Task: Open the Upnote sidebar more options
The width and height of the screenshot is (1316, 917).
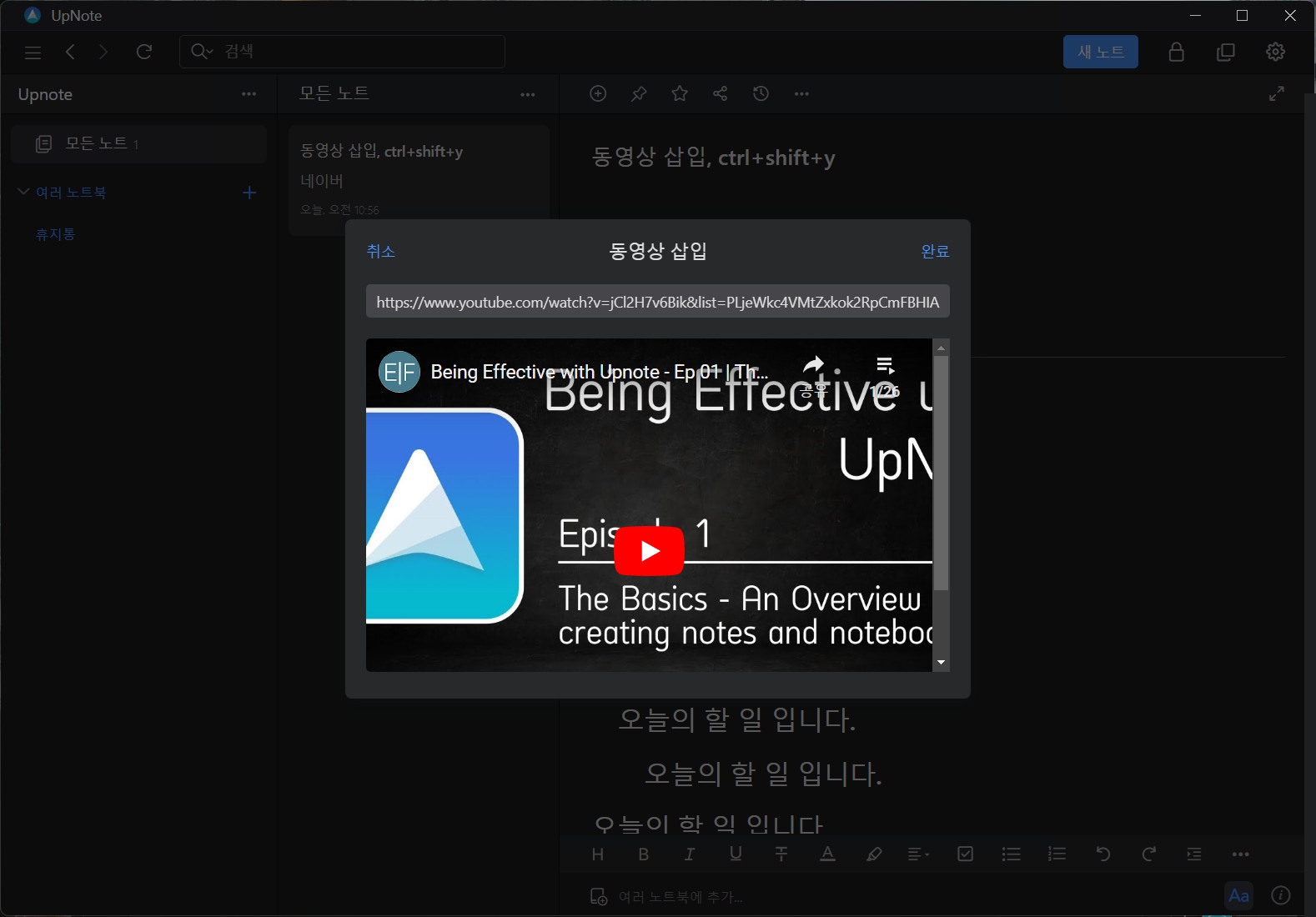Action: pos(249,94)
